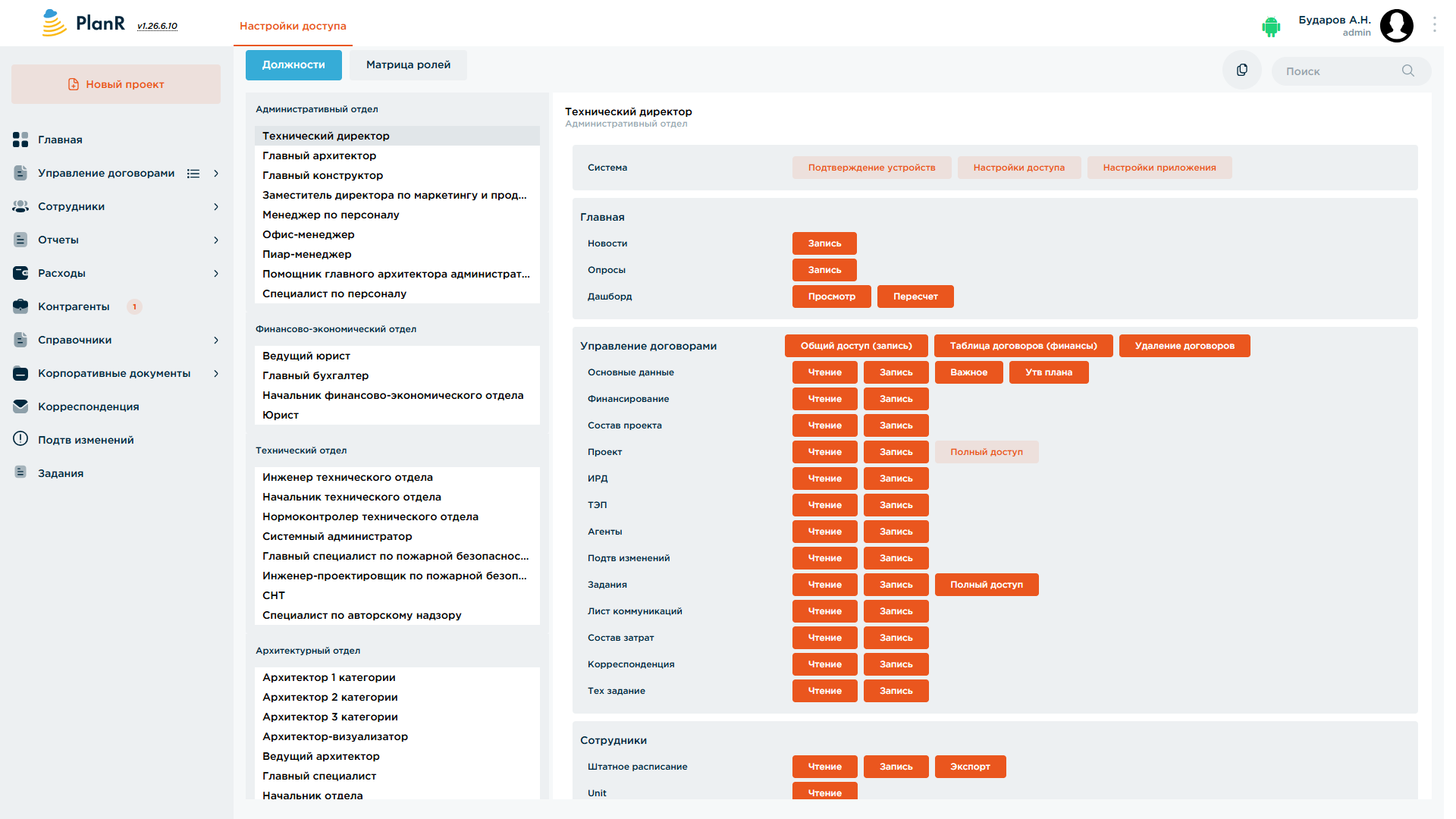Select the Должности tab

pyautogui.click(x=293, y=65)
